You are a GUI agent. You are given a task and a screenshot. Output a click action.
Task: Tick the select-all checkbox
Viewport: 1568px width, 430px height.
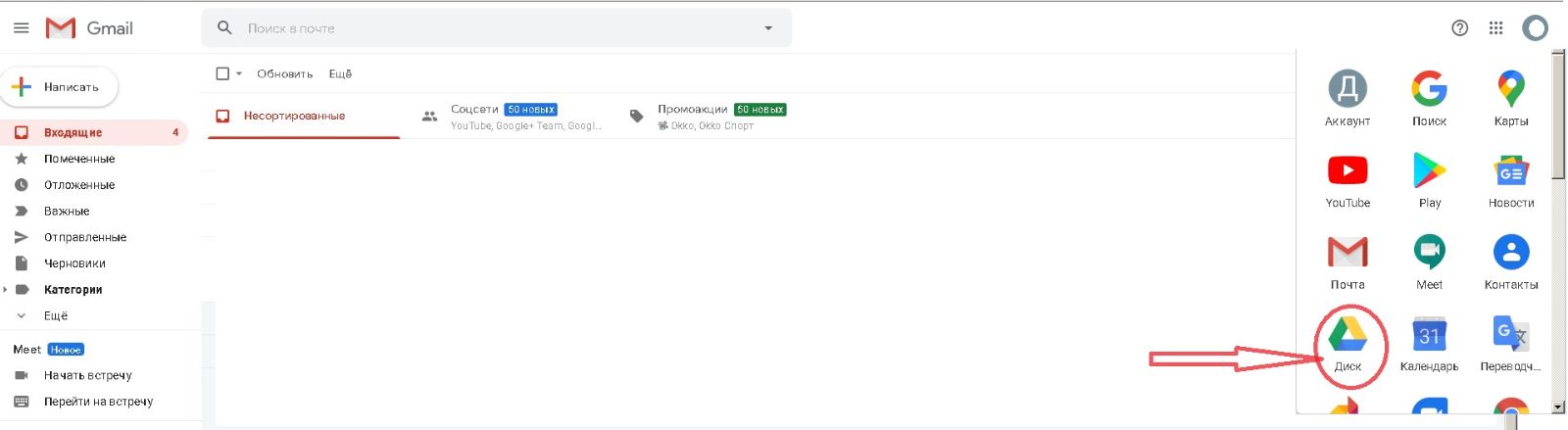(x=222, y=73)
